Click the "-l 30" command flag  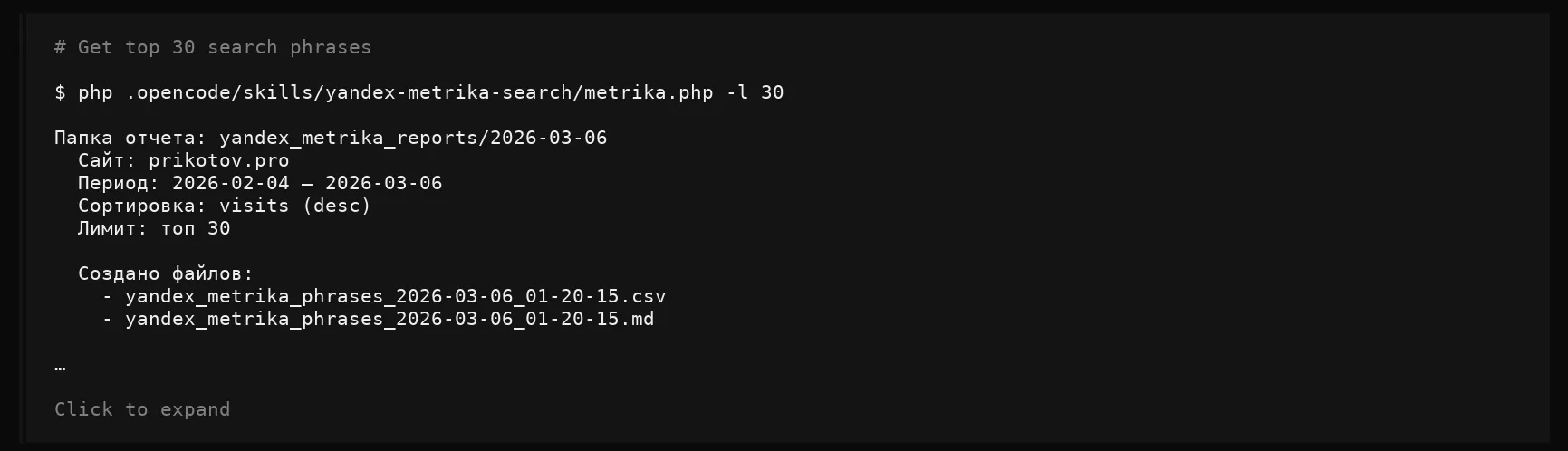pyautogui.click(x=755, y=92)
